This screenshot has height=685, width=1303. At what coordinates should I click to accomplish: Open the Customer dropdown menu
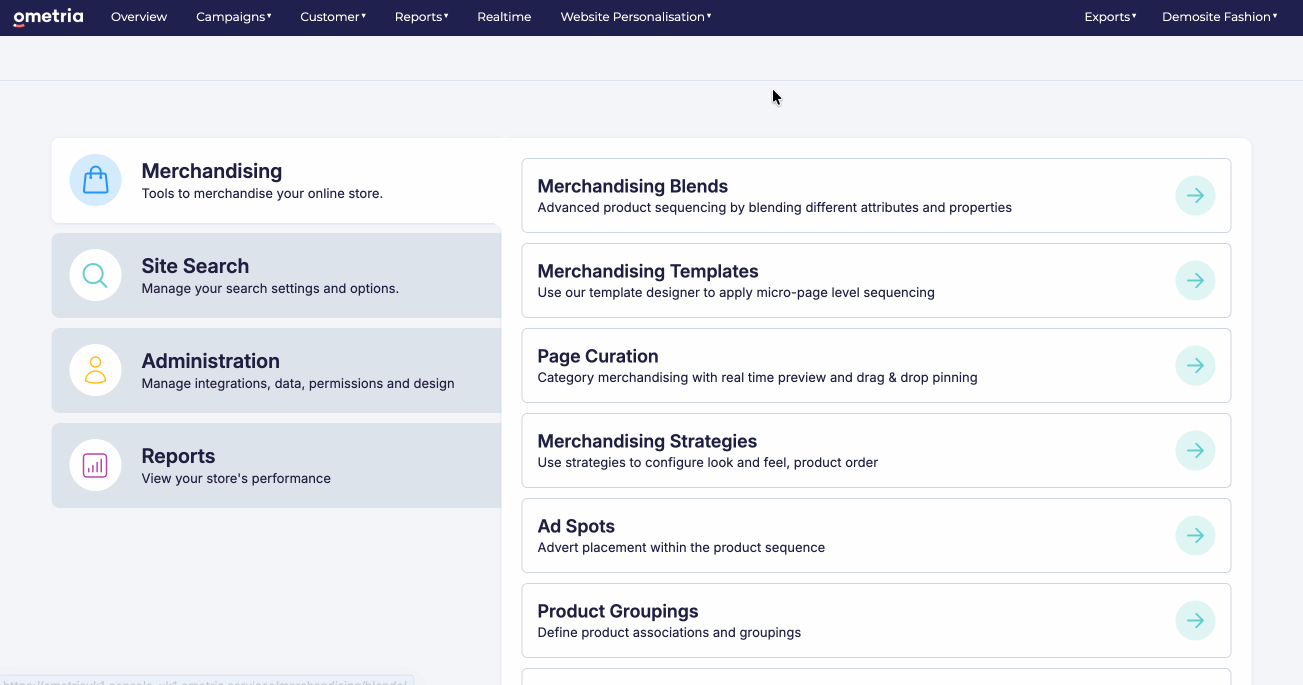[x=333, y=17]
